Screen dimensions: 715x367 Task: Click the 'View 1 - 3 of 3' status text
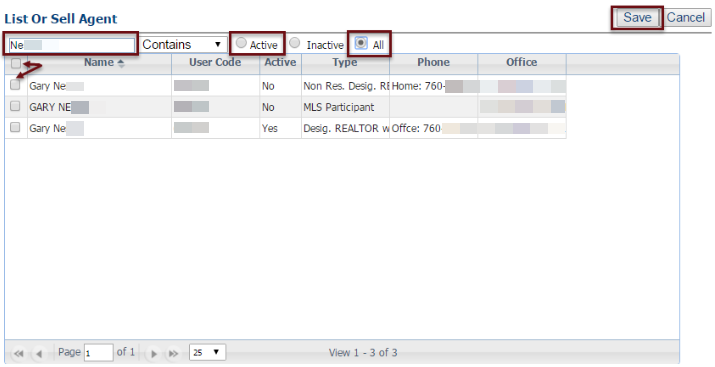coord(363,353)
